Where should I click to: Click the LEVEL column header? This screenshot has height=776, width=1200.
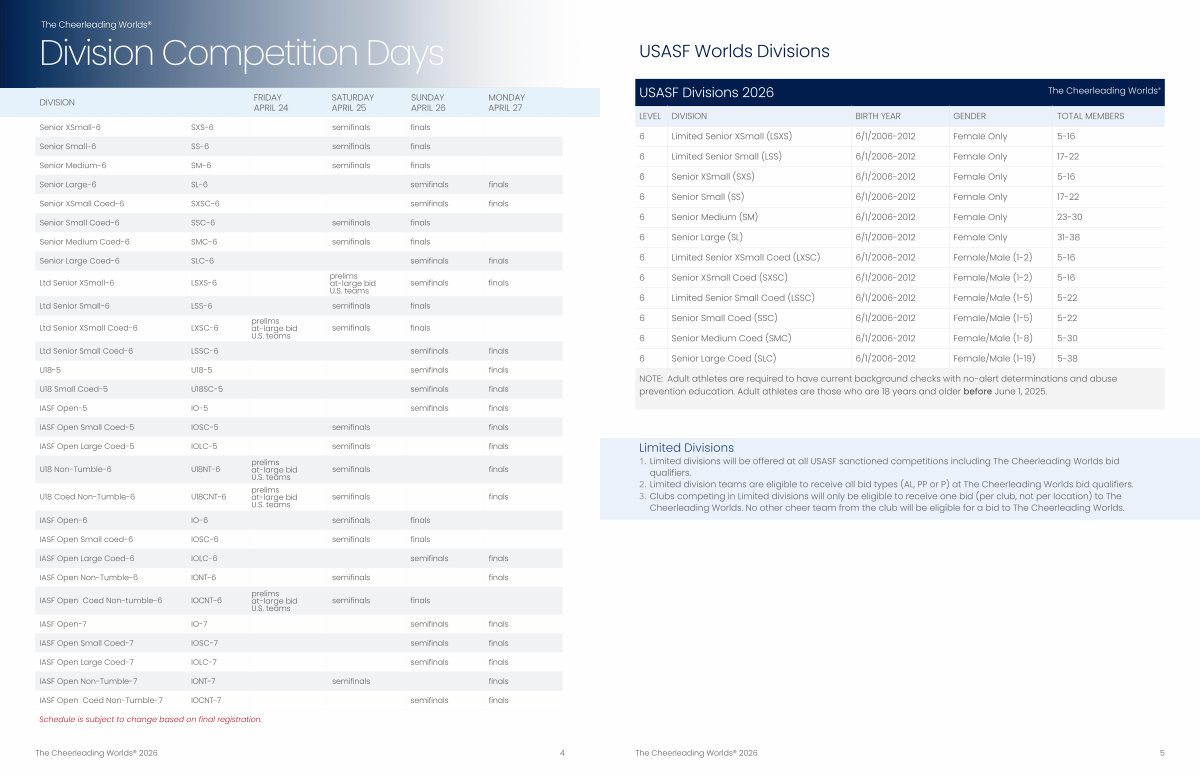(x=650, y=116)
